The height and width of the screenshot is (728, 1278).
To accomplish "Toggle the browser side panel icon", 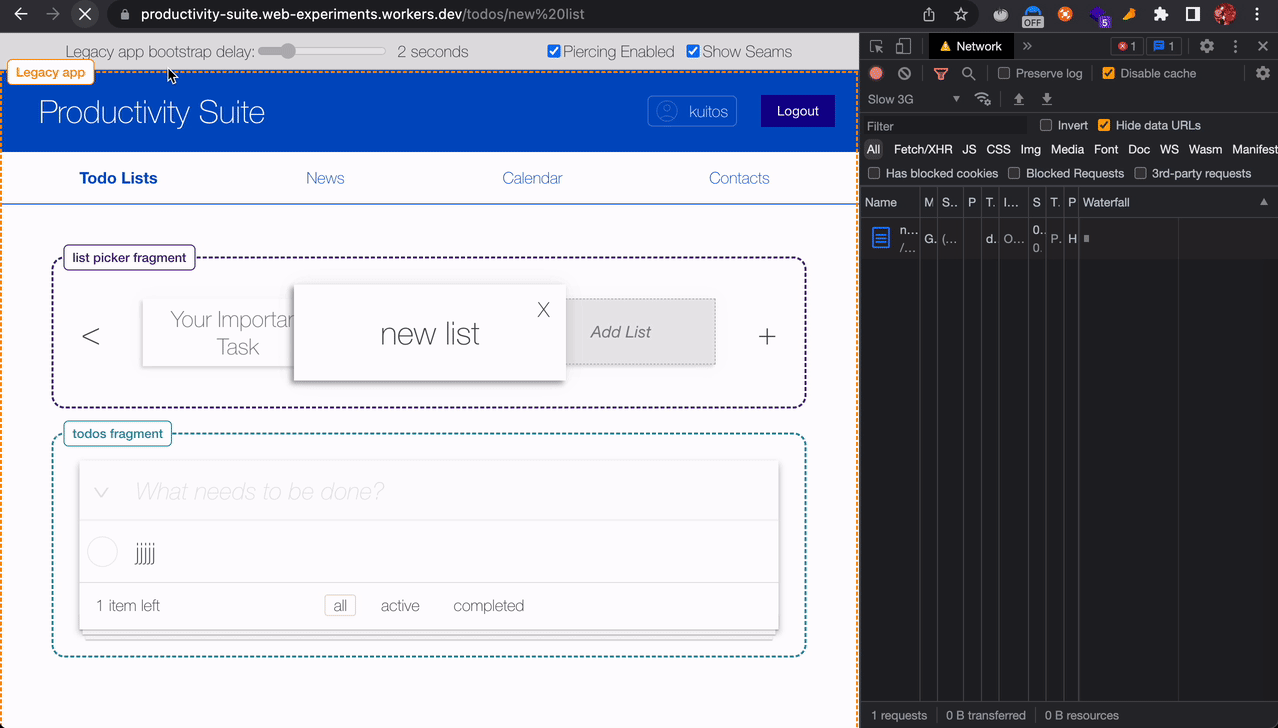I will pos(1193,14).
